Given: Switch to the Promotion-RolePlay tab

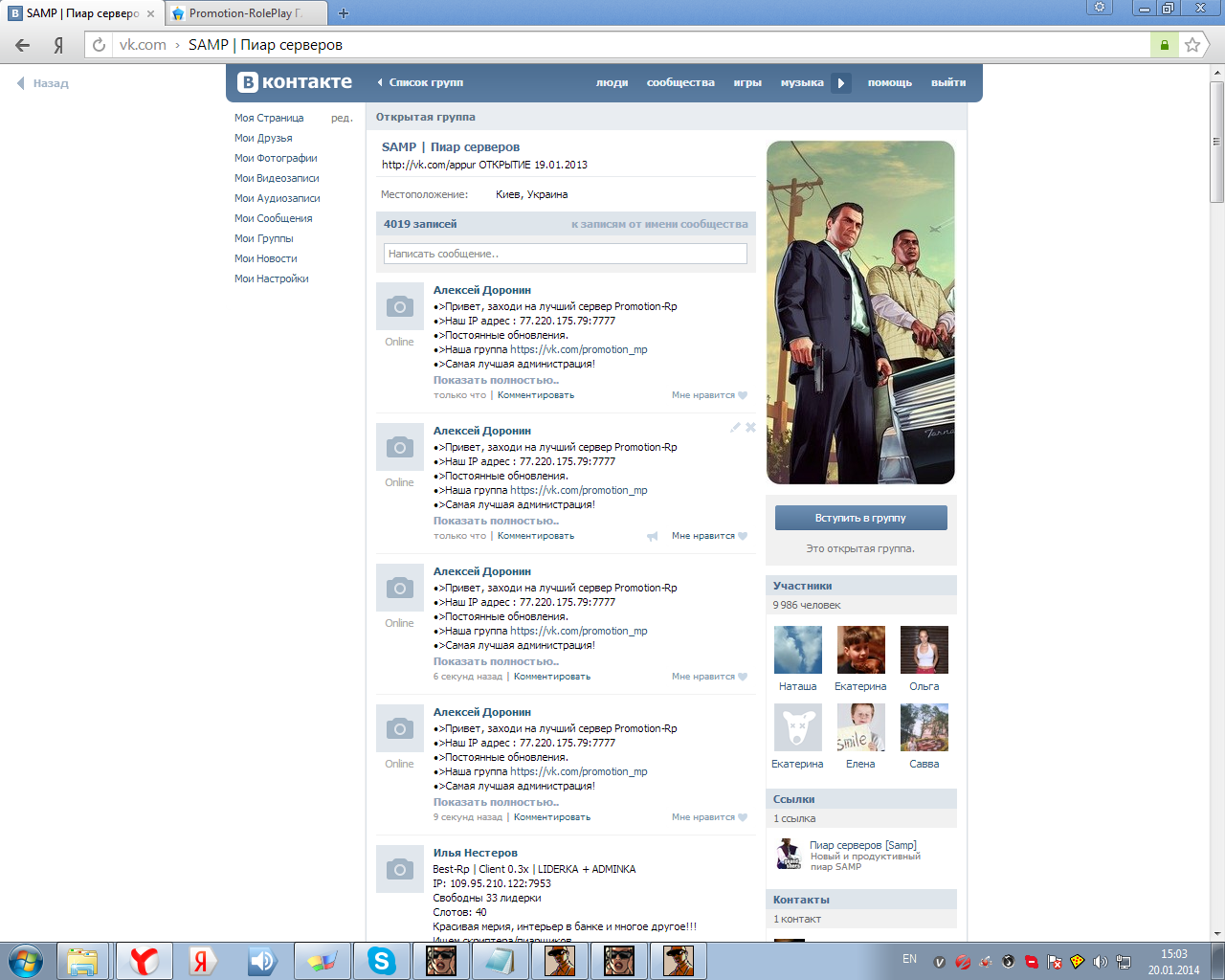Looking at the screenshot, I should (246, 13).
